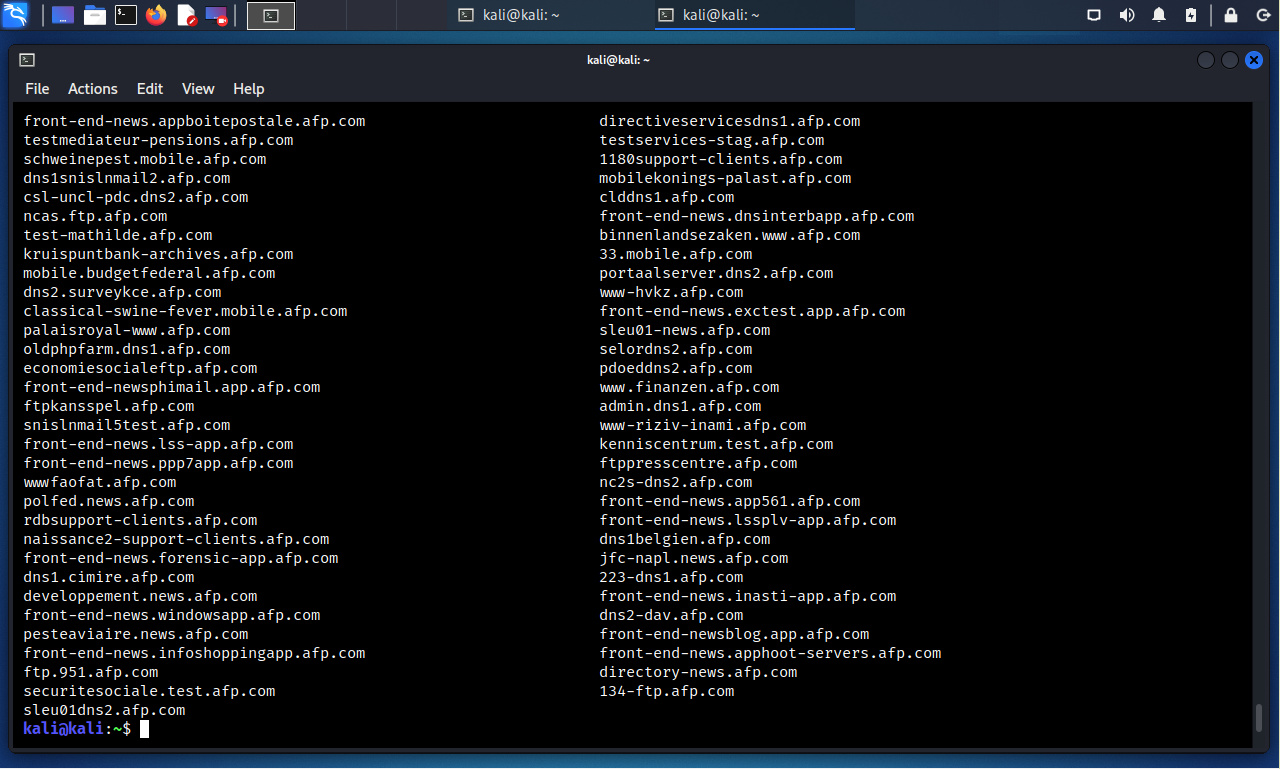Image resolution: width=1280 pixels, height=769 pixels.
Task: Expand the Edit menu
Action: [x=150, y=89]
